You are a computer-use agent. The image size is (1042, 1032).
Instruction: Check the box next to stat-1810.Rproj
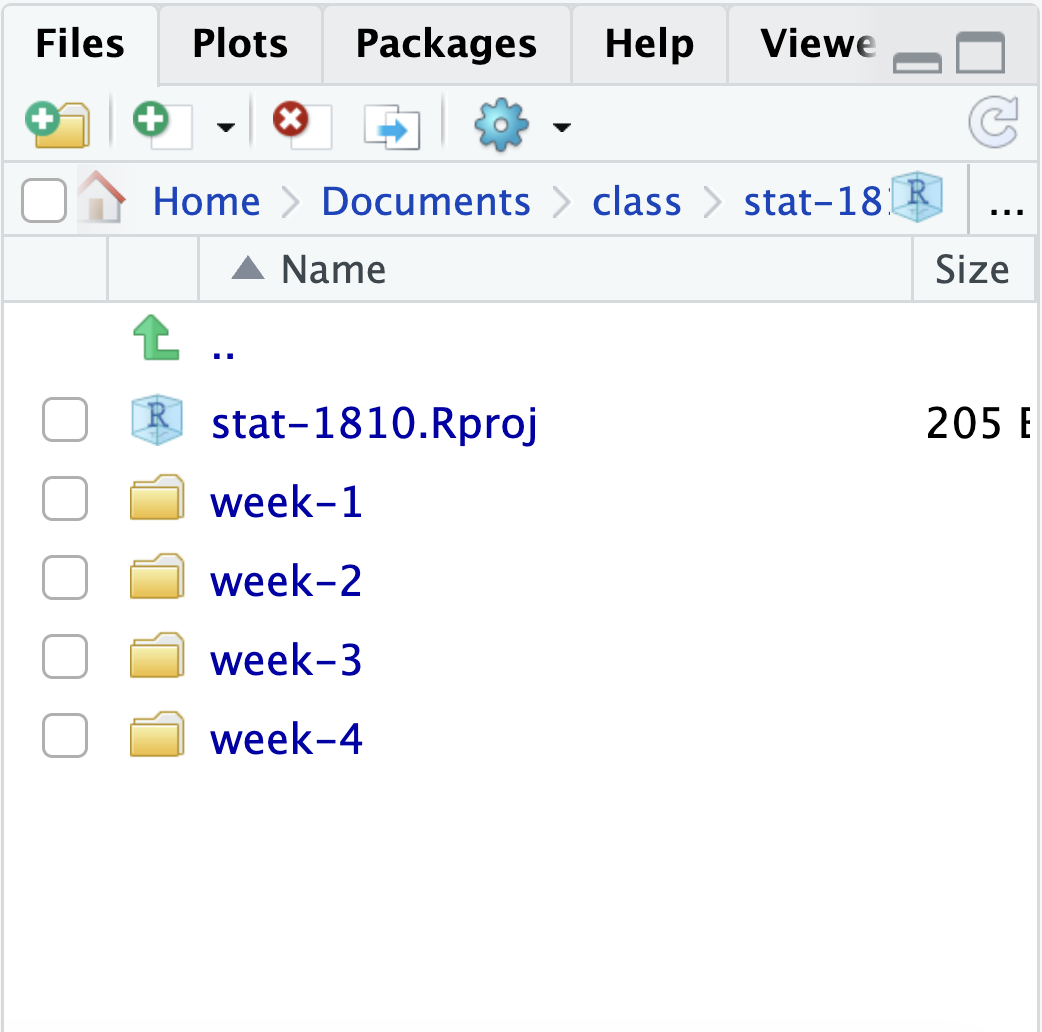[65, 420]
